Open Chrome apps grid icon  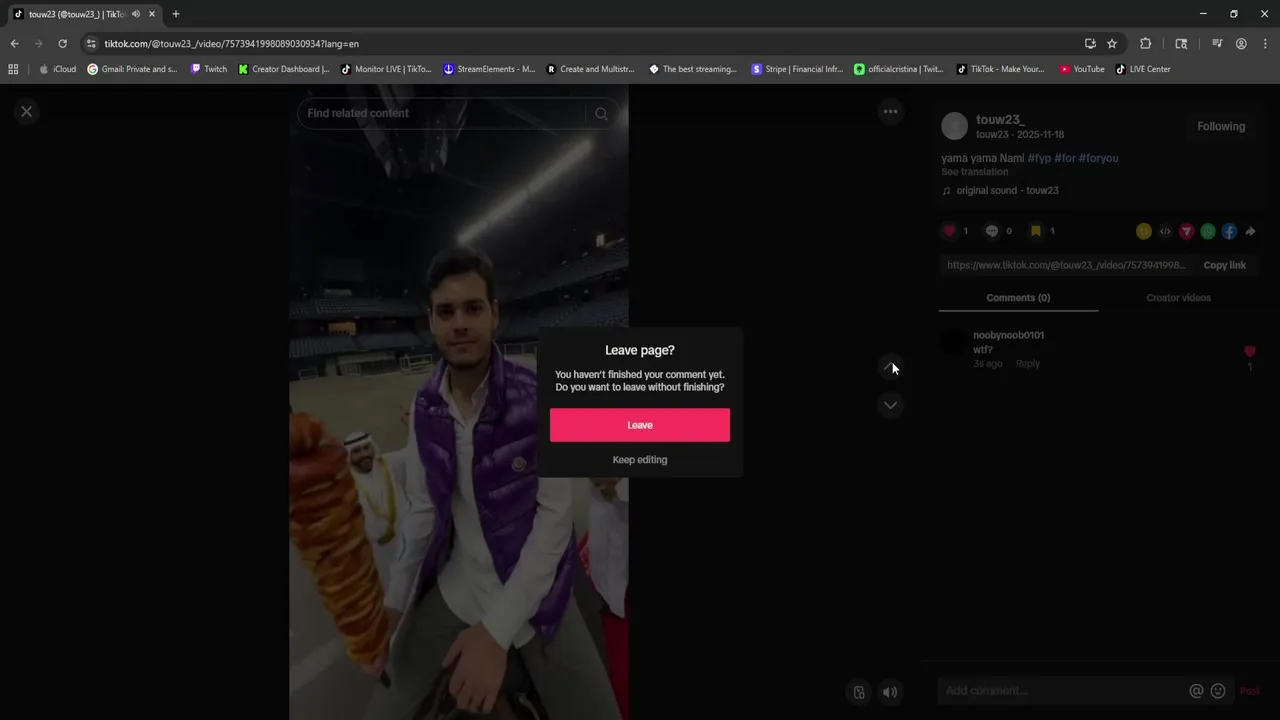pyautogui.click(x=13, y=69)
